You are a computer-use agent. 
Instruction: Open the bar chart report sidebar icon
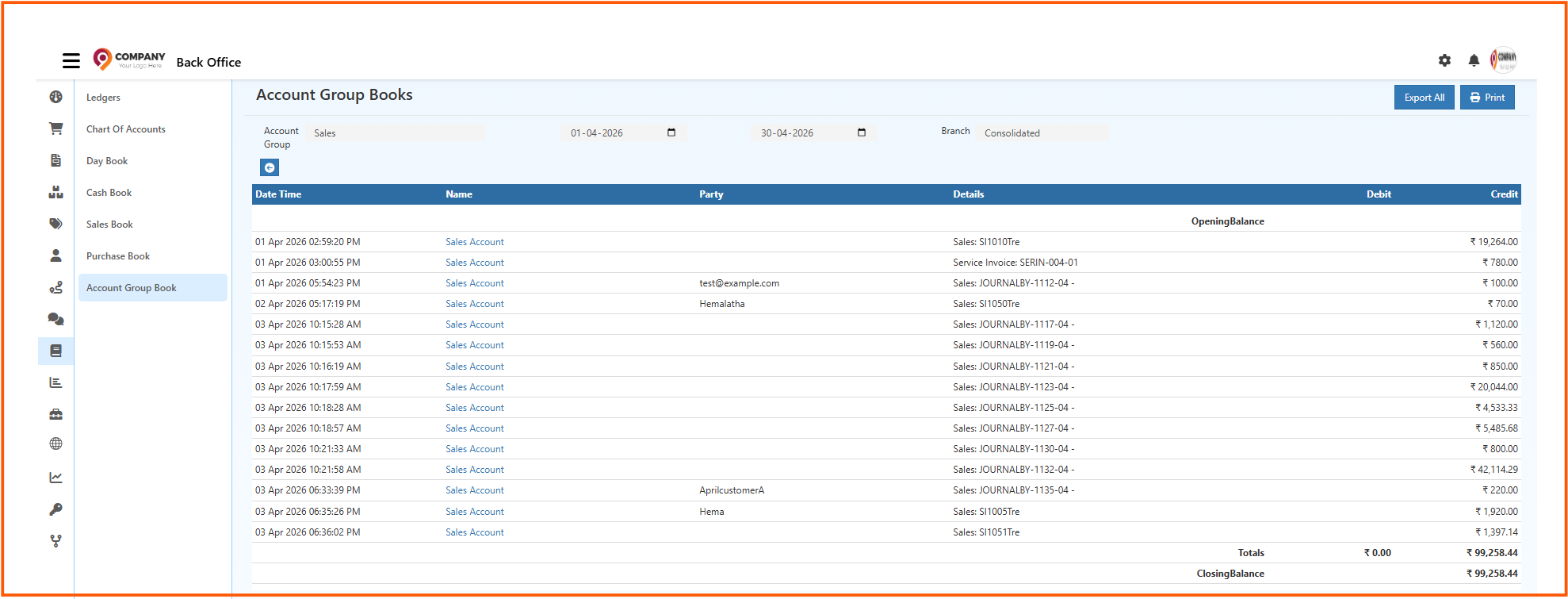[55, 382]
